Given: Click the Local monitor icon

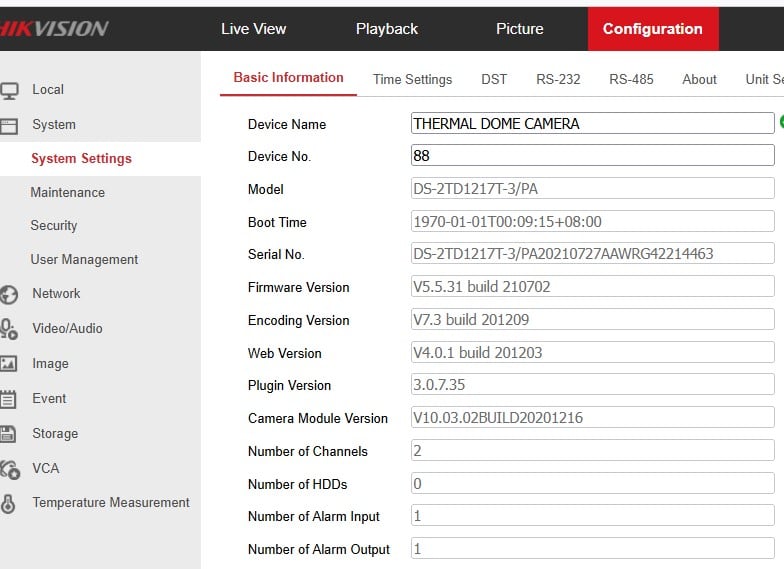Looking at the screenshot, I should tap(8, 90).
